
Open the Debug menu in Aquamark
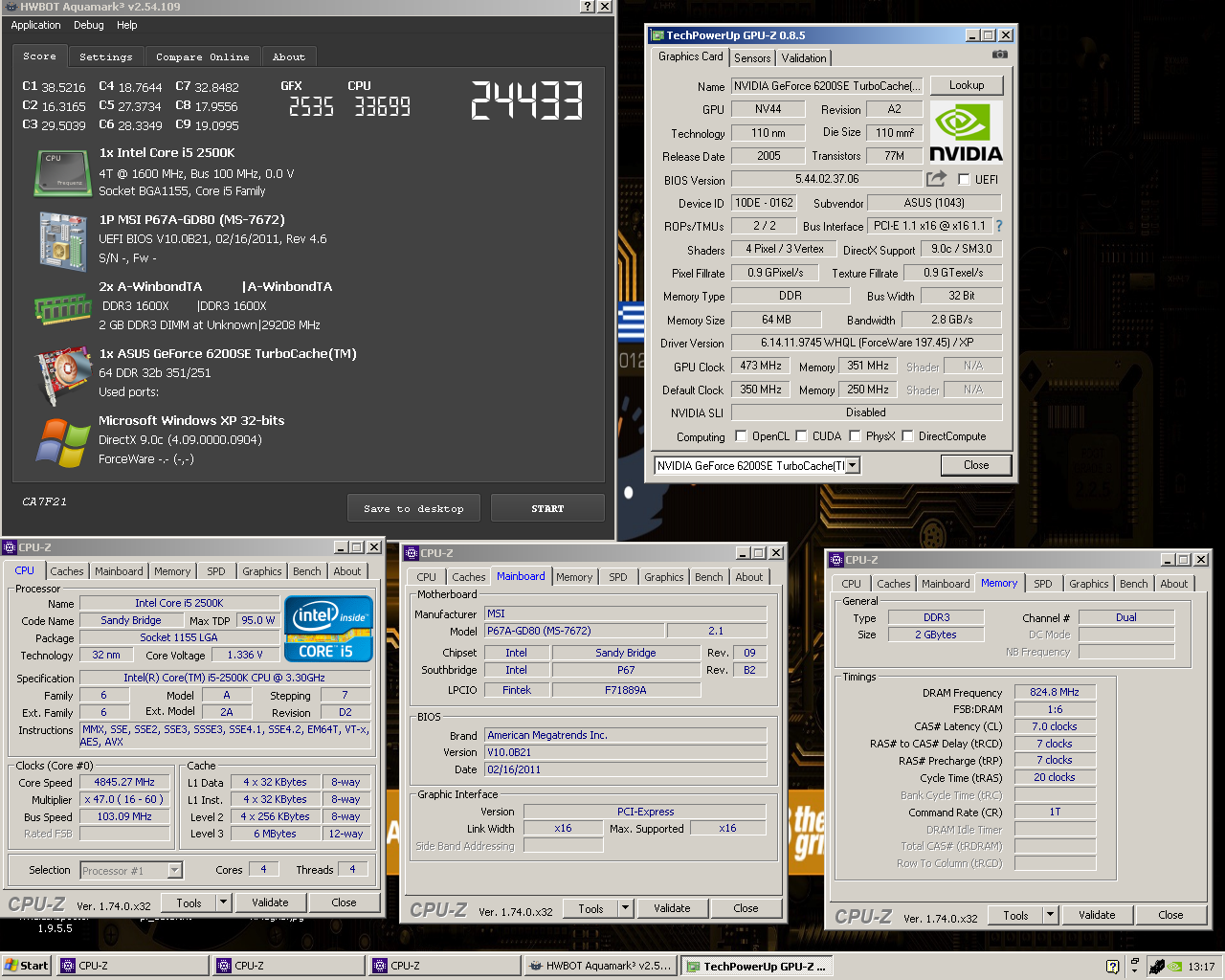[89, 25]
